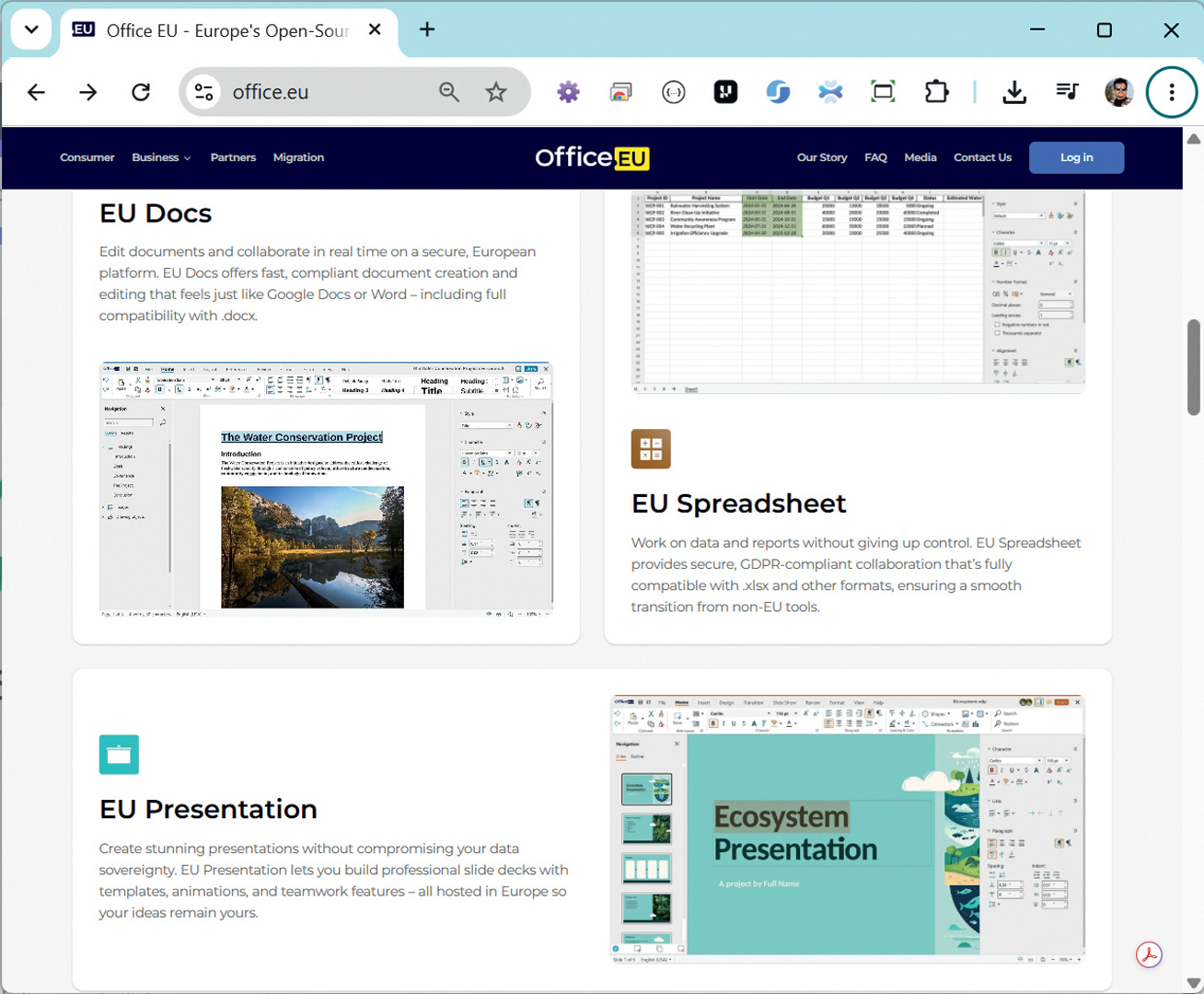Click the EU Presentation screenshot thumbnail
Screen dimensions: 1204x994
(849, 830)
